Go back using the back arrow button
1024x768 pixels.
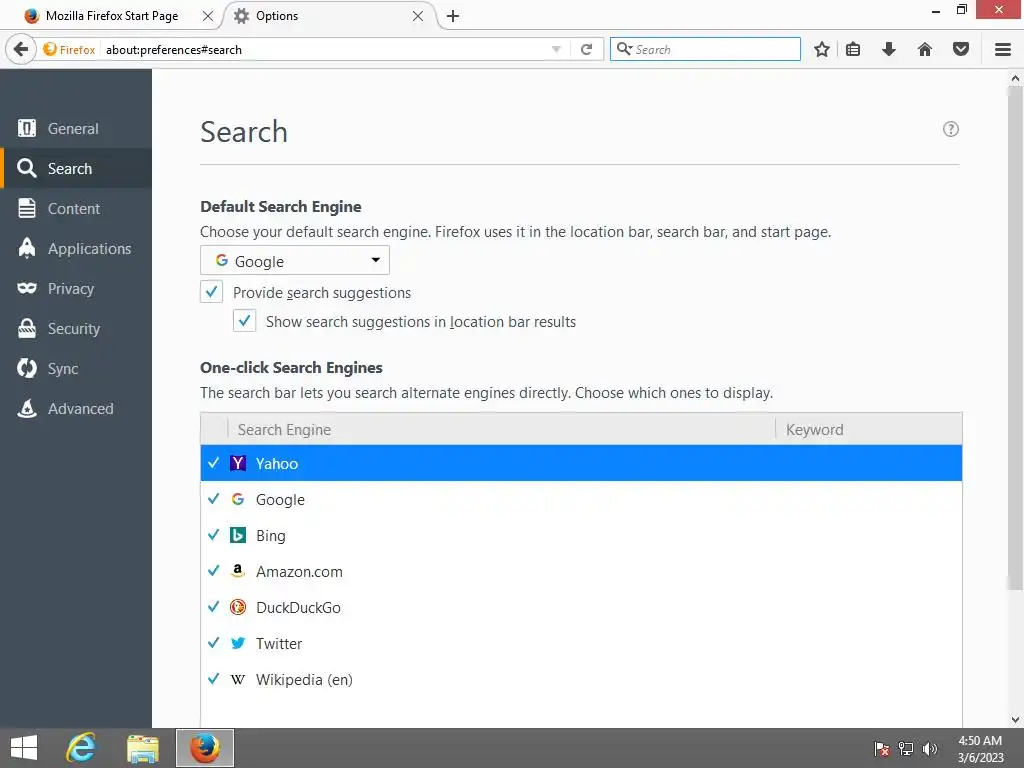point(21,49)
